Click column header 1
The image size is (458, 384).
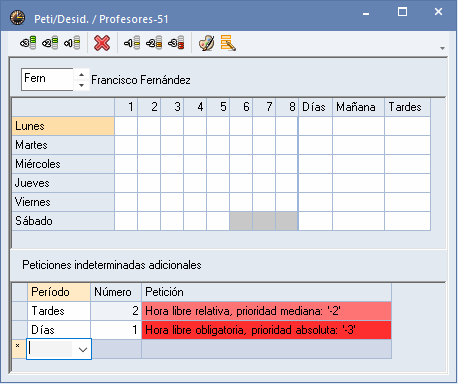tap(126, 107)
